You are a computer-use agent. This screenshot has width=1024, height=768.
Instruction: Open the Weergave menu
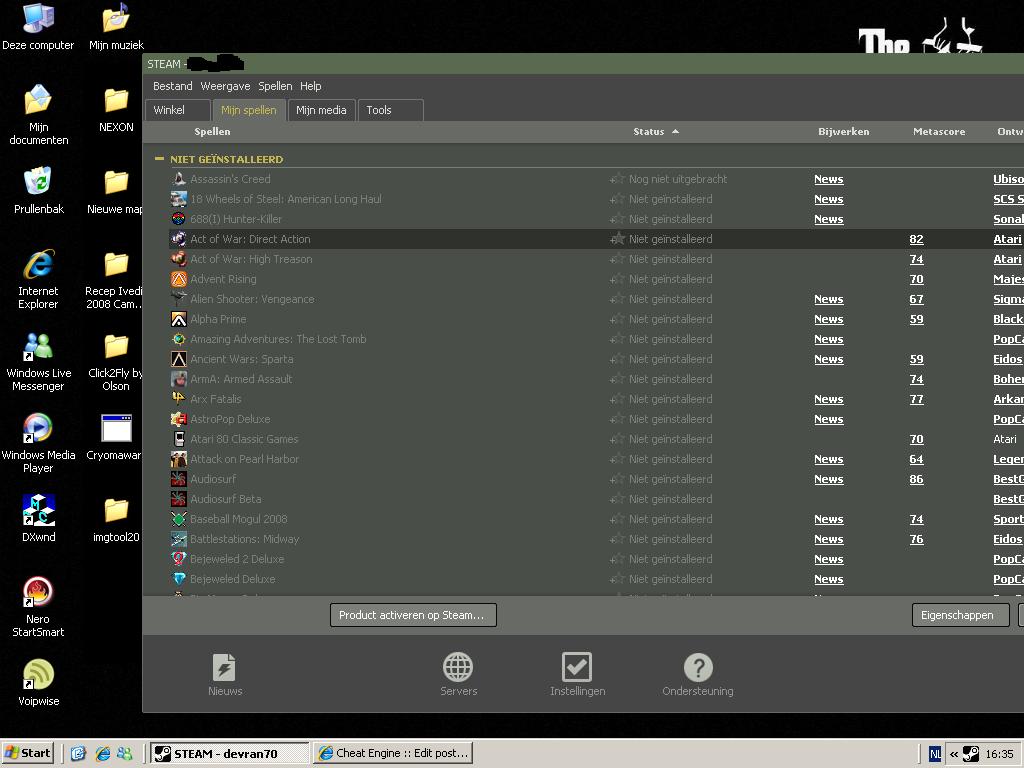(x=225, y=86)
